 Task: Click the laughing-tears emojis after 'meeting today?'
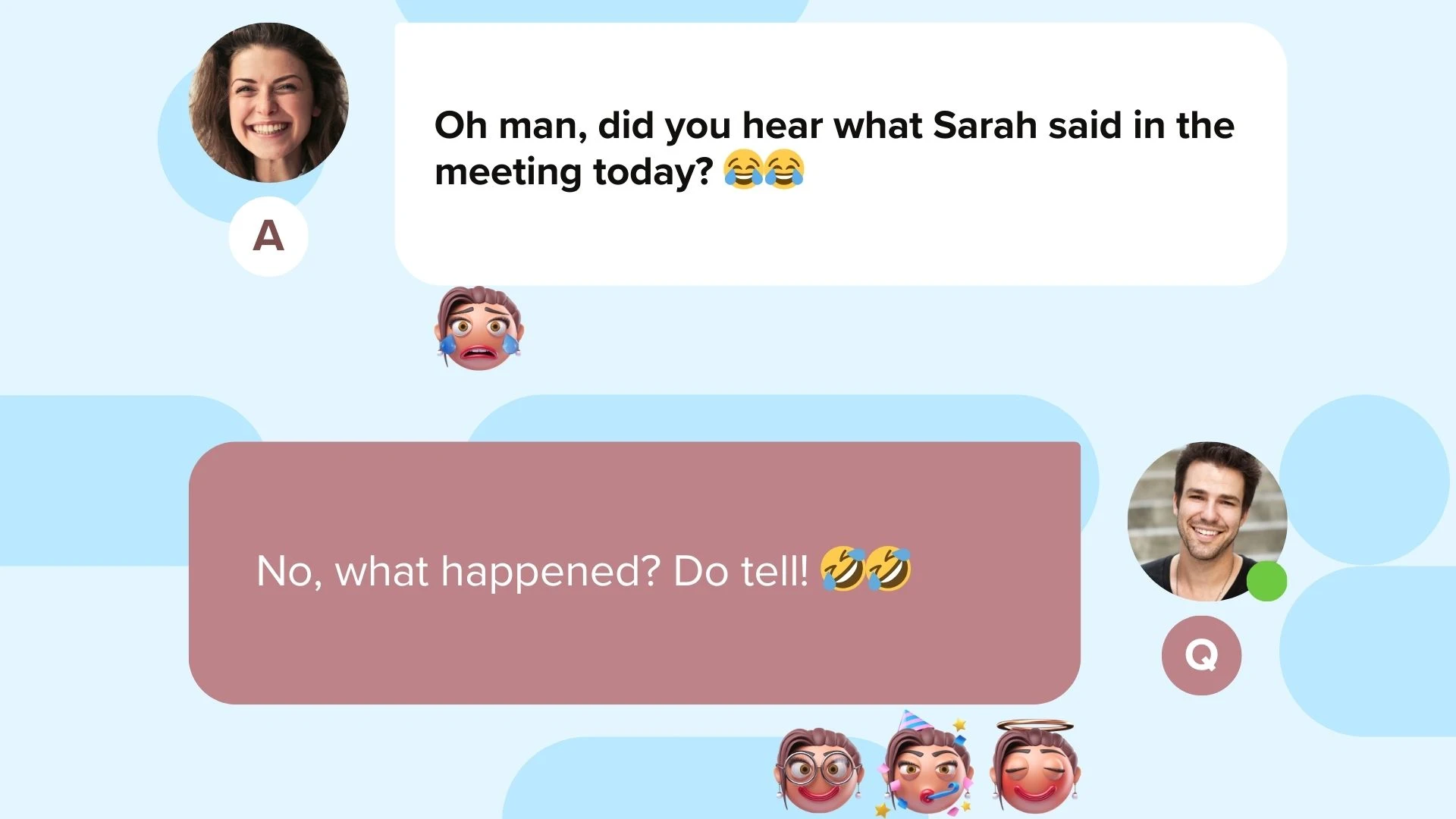(x=764, y=169)
